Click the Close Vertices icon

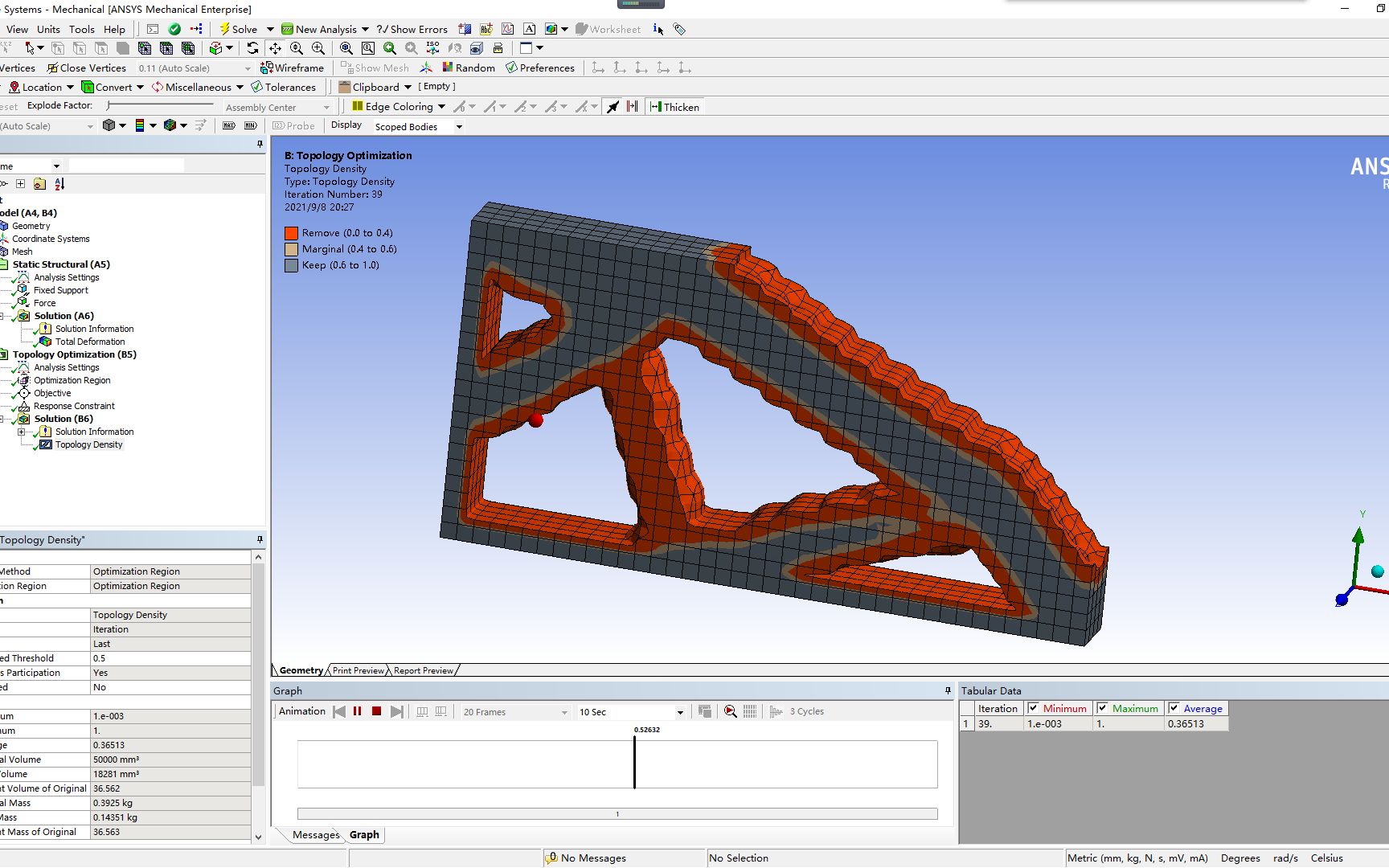pos(52,68)
